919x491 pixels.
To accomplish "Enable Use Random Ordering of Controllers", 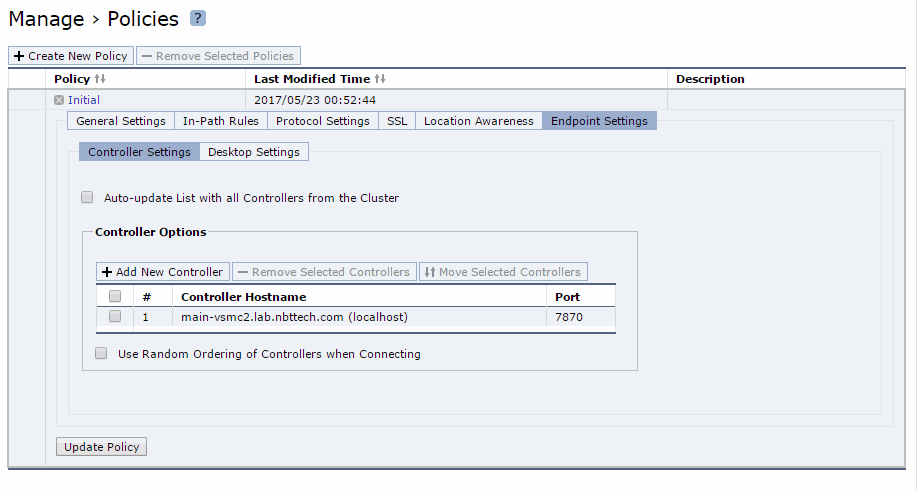I will coord(101,353).
